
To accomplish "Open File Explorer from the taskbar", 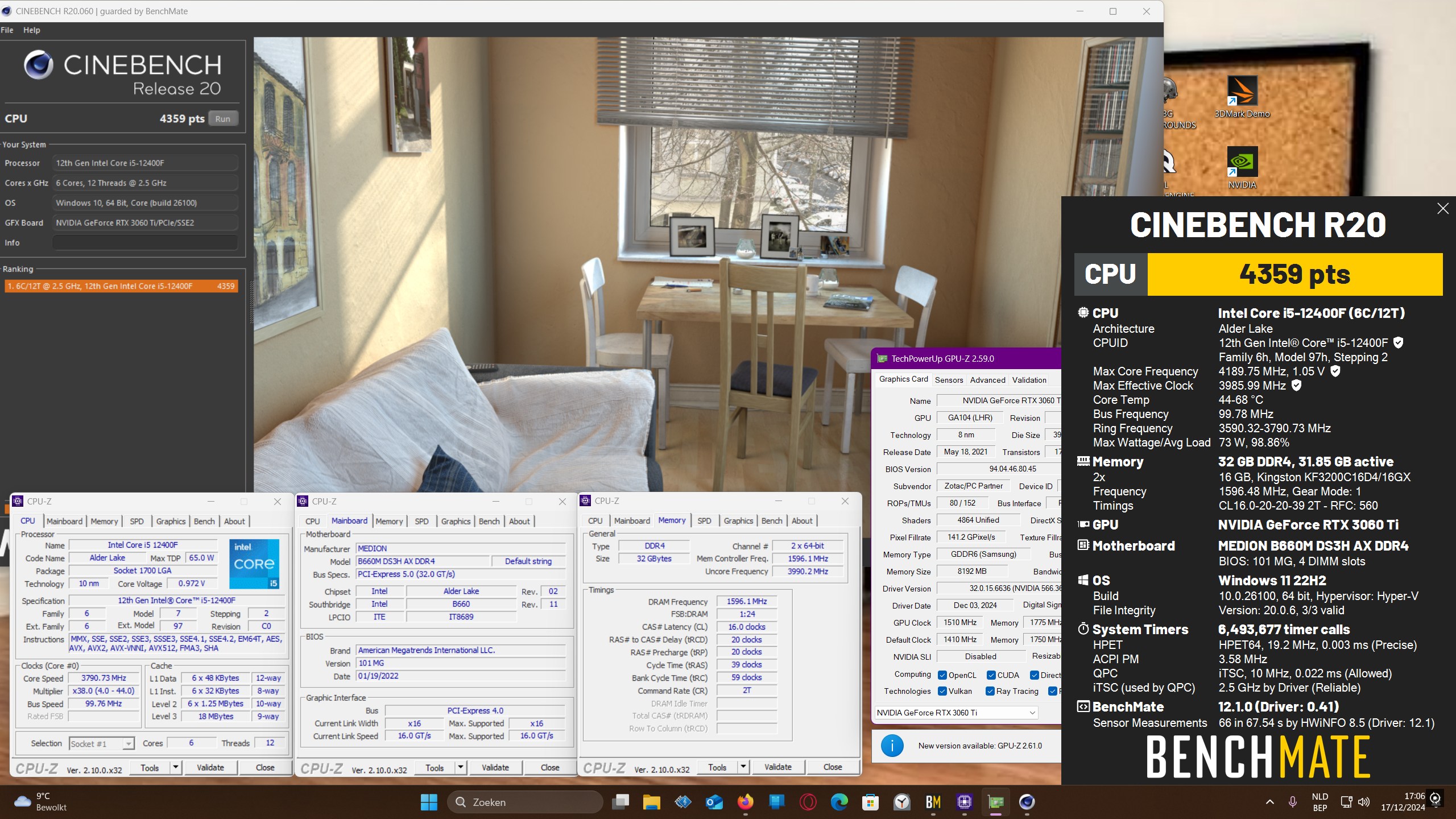I will (652, 802).
